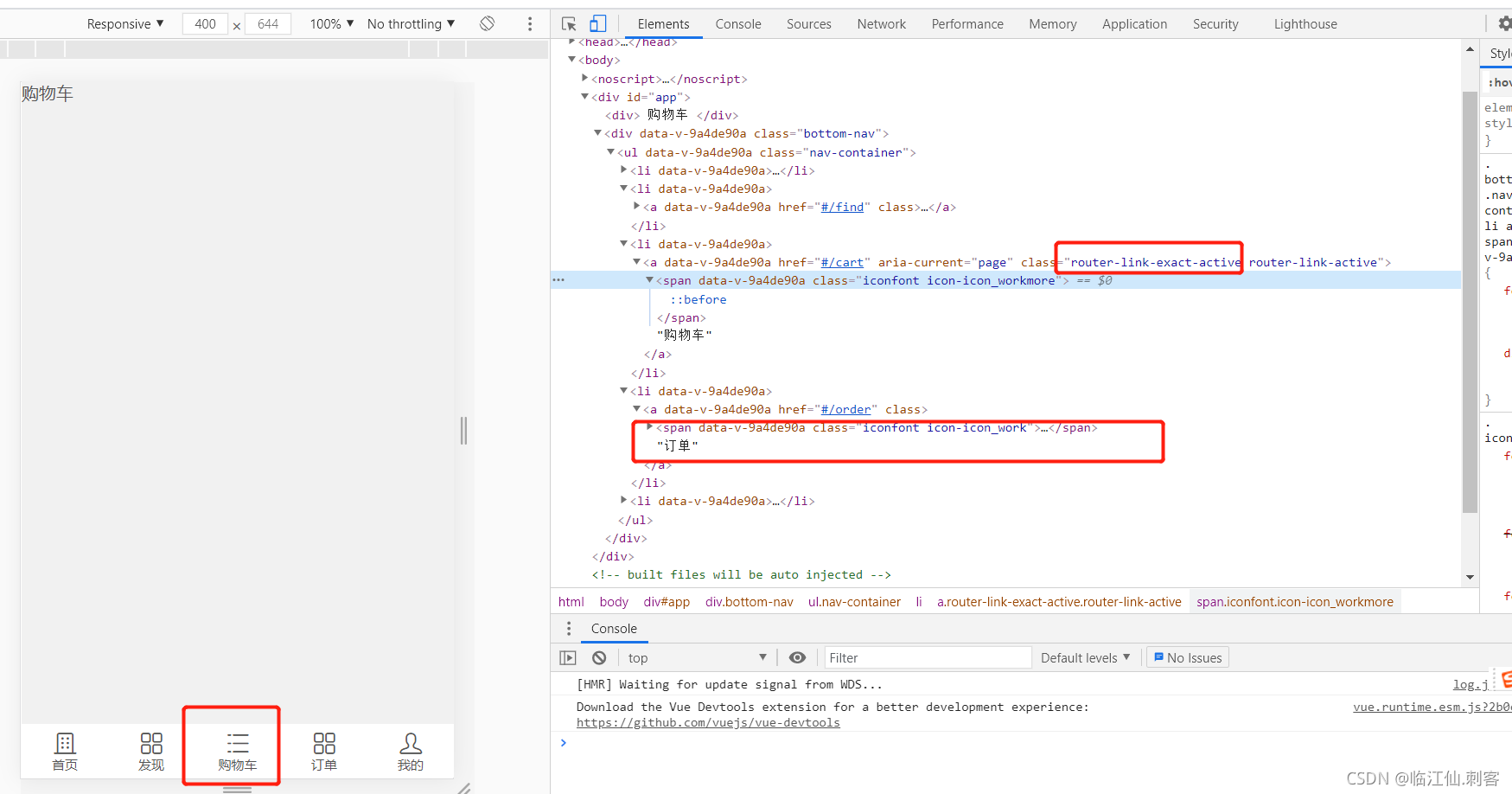The image size is (1512, 794).
Task: Select the ::before pseudo-element row
Action: click(699, 299)
